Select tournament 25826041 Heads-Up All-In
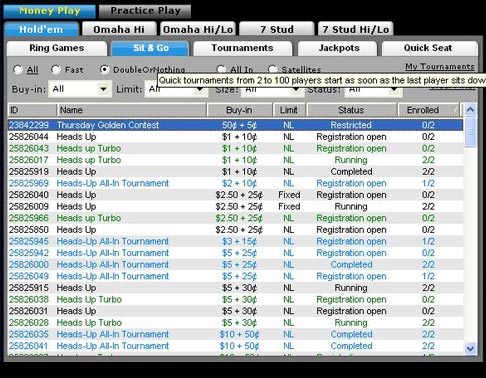 (235, 346)
